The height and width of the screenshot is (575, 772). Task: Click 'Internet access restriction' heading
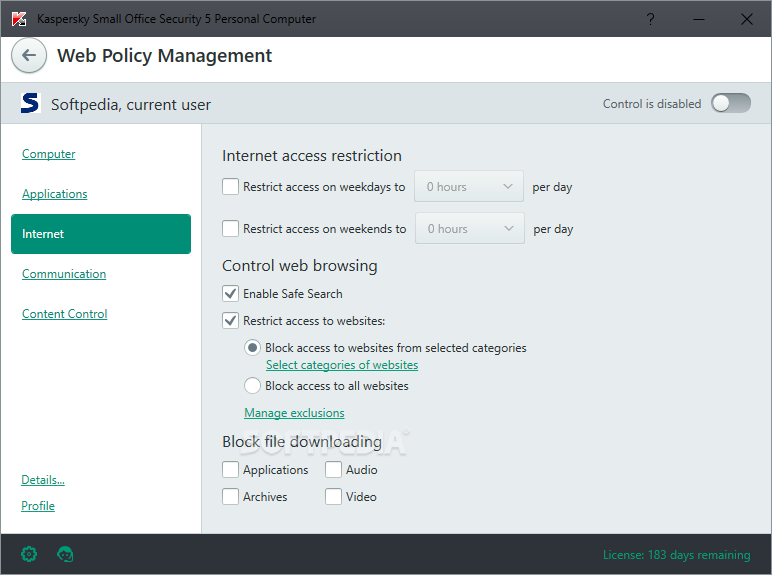[x=312, y=156]
